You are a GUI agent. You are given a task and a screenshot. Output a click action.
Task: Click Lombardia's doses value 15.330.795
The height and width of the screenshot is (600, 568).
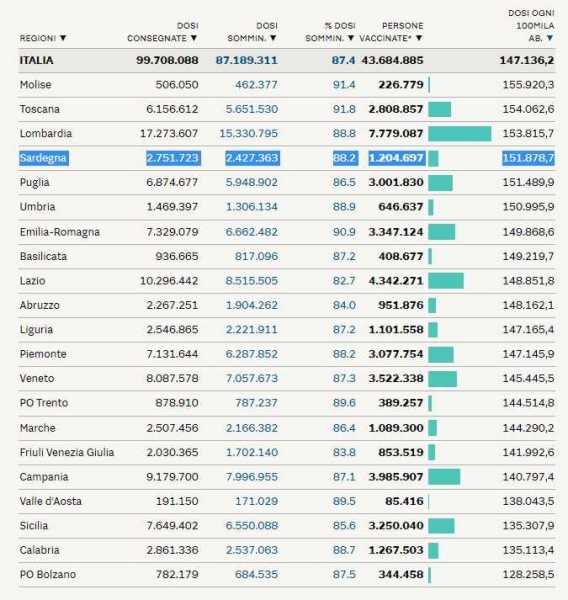(249, 134)
